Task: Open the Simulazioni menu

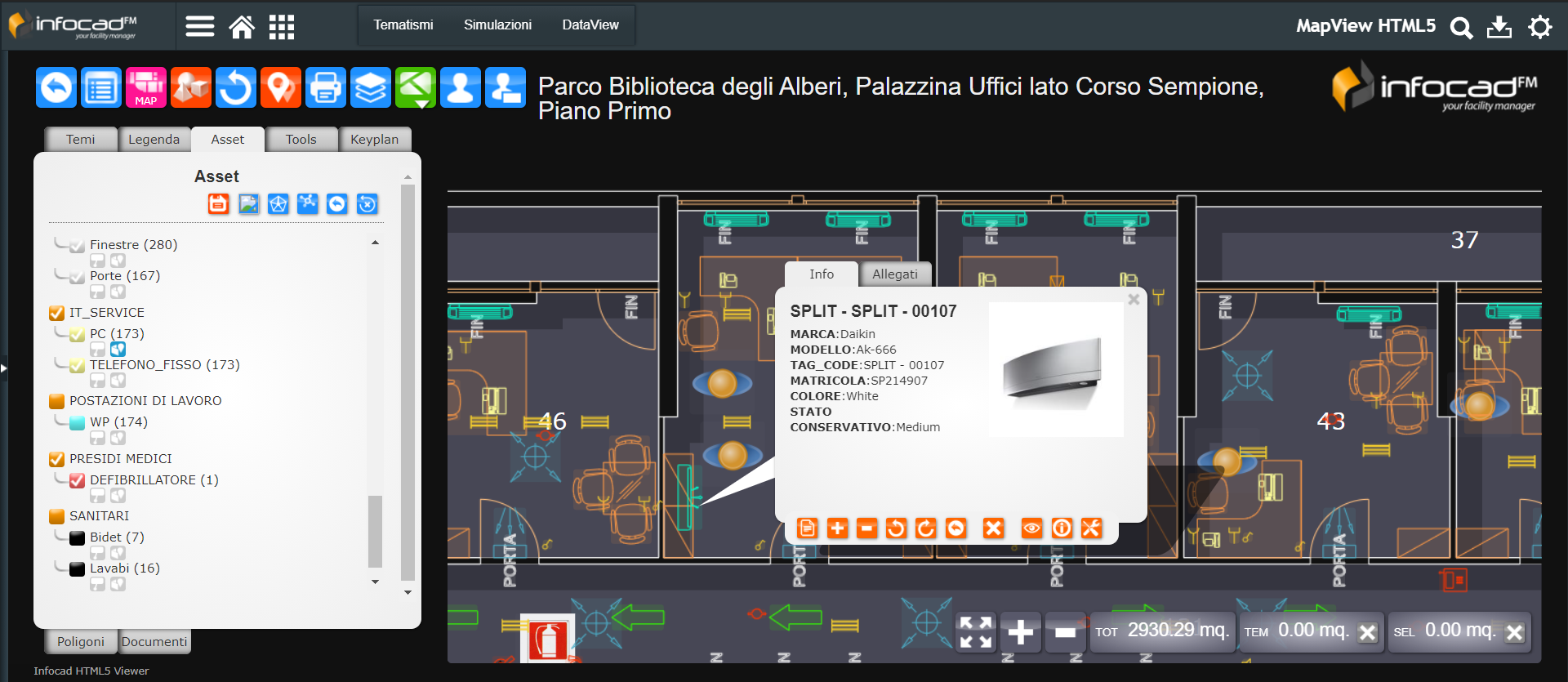Action: [x=497, y=25]
